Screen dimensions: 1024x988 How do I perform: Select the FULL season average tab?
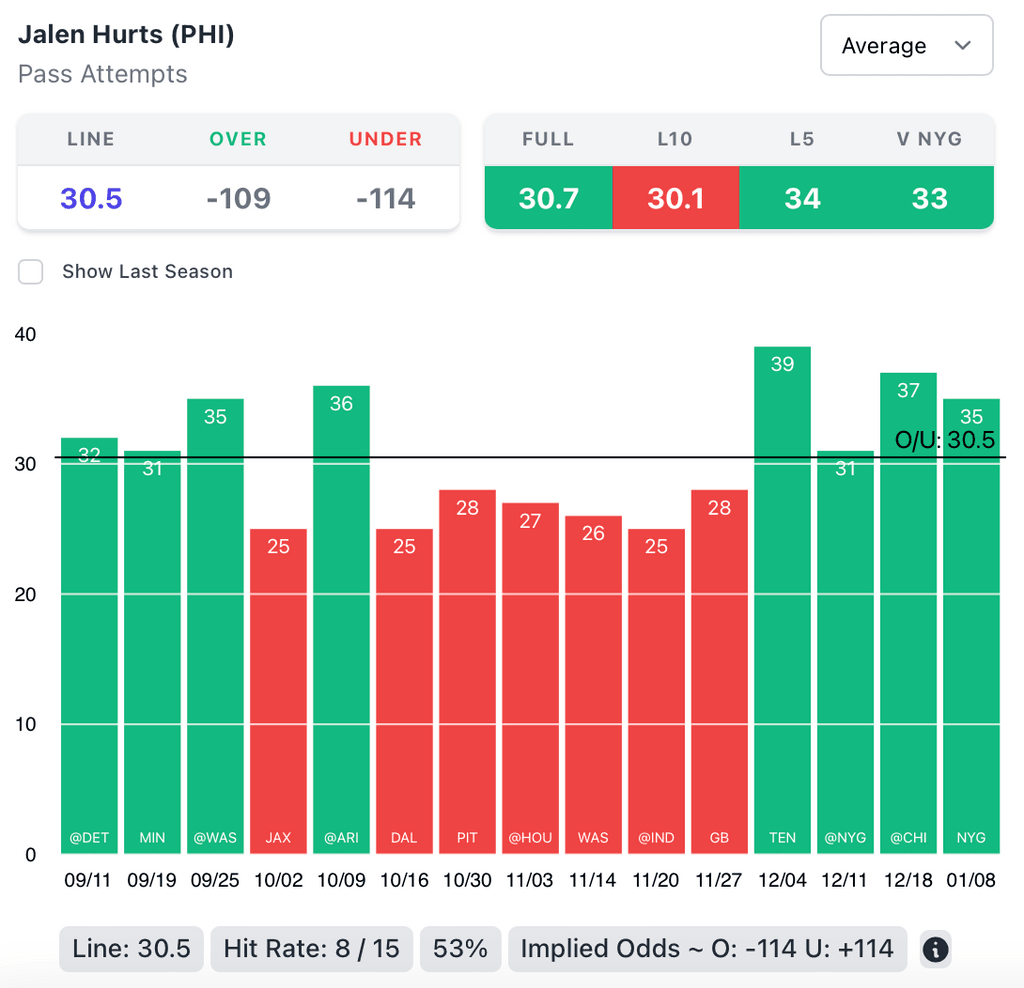[548, 198]
